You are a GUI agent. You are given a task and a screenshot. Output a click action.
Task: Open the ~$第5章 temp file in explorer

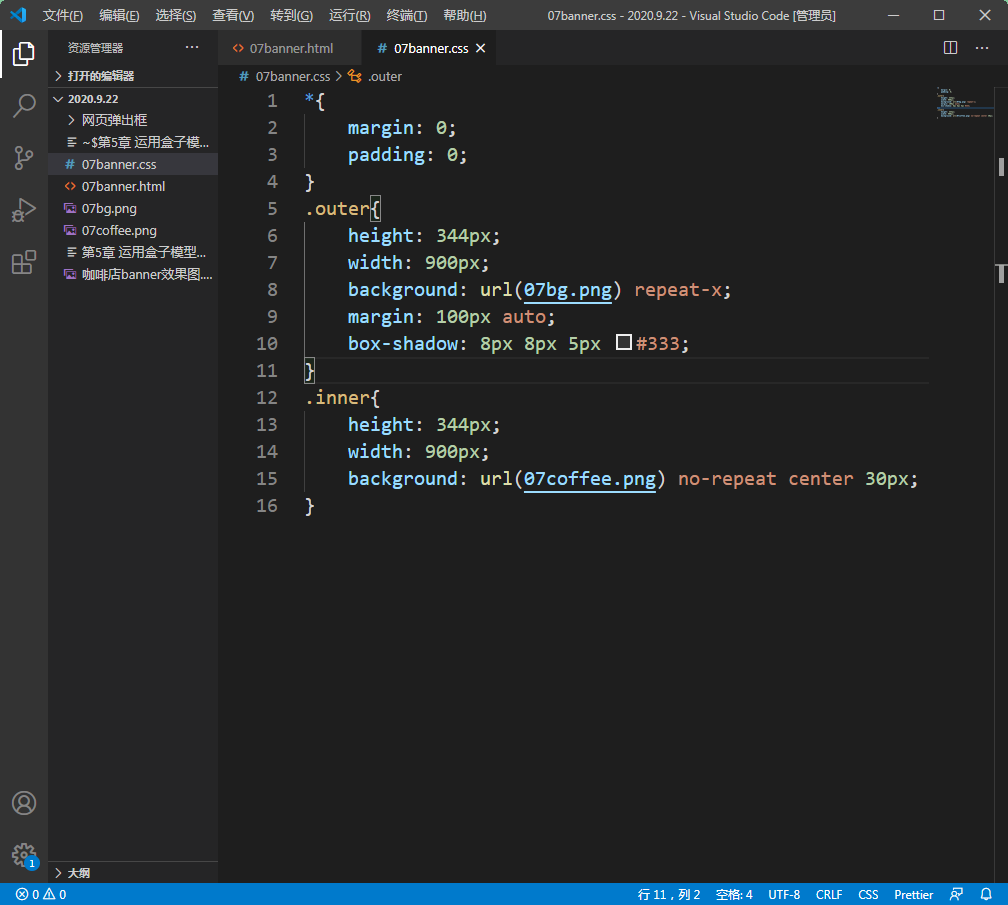(133, 142)
